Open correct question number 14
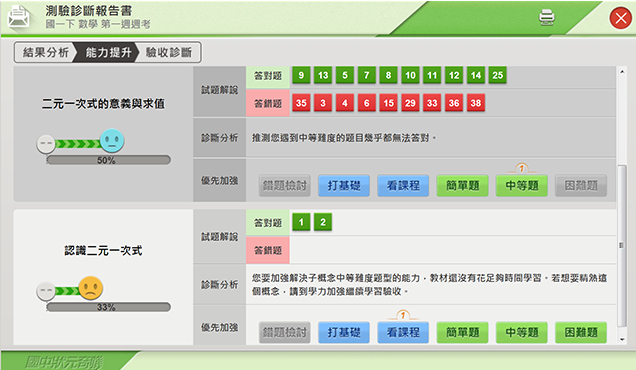This screenshot has height=370, width=636. (x=476, y=75)
